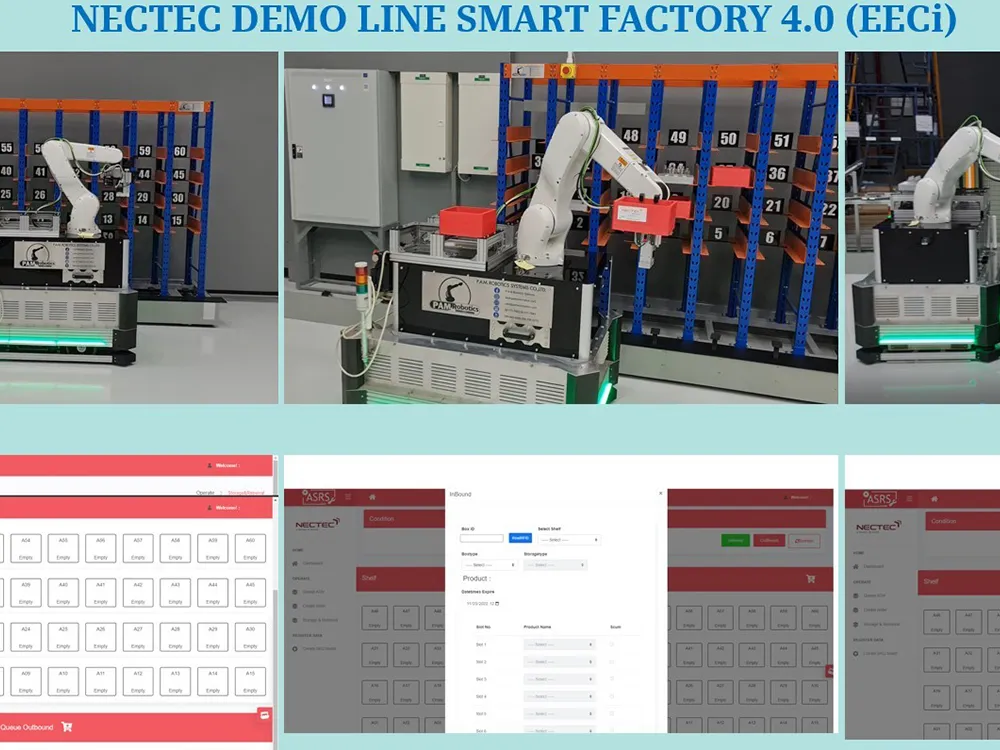This screenshot has width=1000, height=750.
Task: Click the red Outbound button behind the dialog
Action: click(768, 541)
